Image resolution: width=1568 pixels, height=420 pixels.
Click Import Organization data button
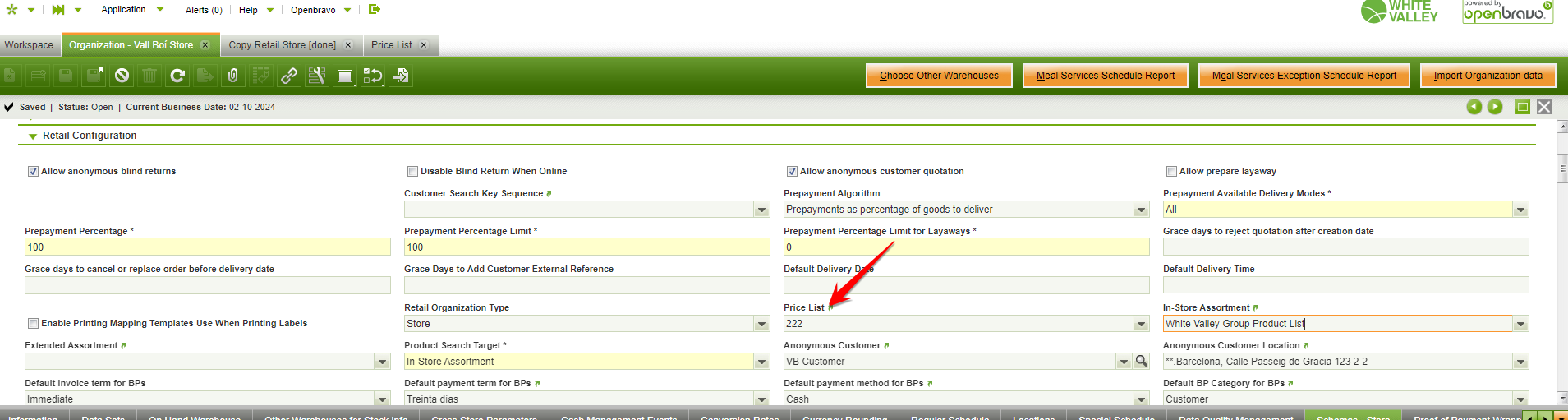tap(1488, 76)
